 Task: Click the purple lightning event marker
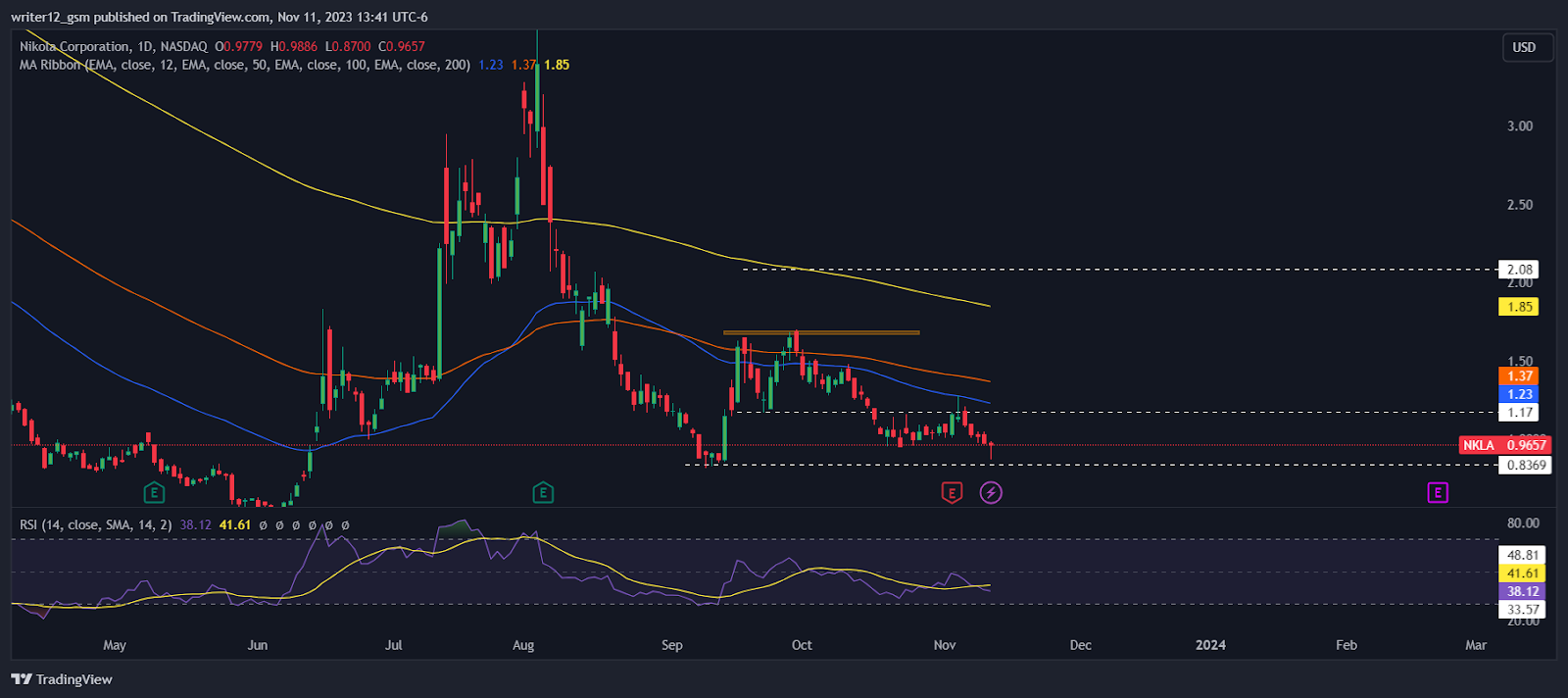click(x=991, y=492)
